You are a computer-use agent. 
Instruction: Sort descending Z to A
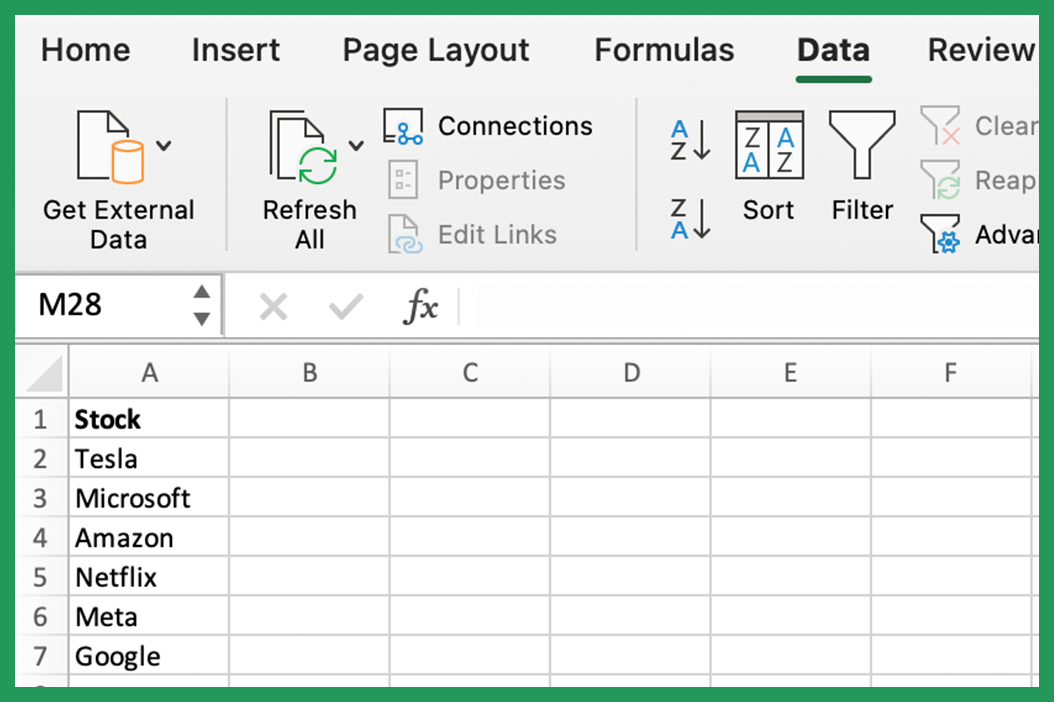[690, 219]
